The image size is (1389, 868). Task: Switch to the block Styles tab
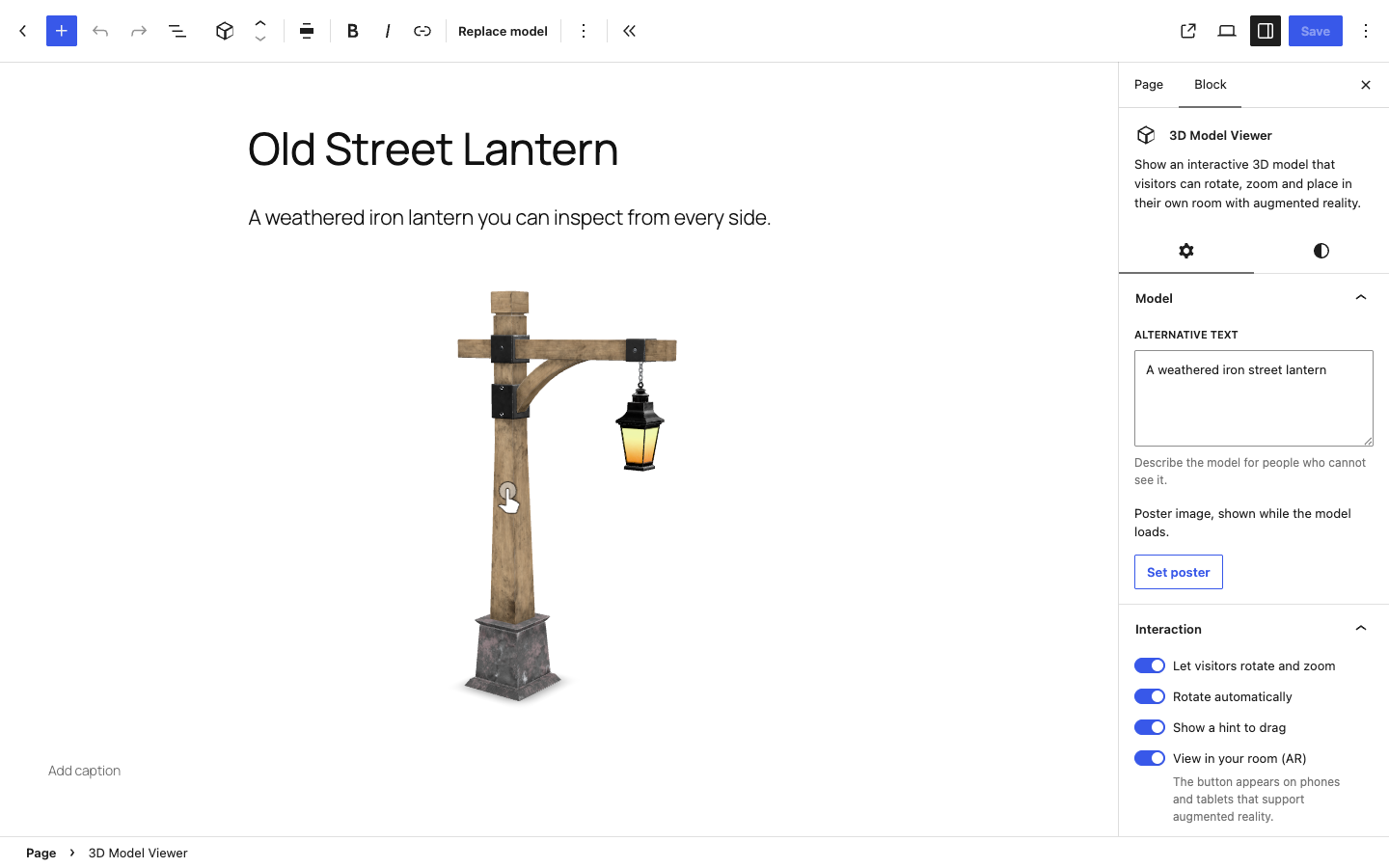[1321, 251]
